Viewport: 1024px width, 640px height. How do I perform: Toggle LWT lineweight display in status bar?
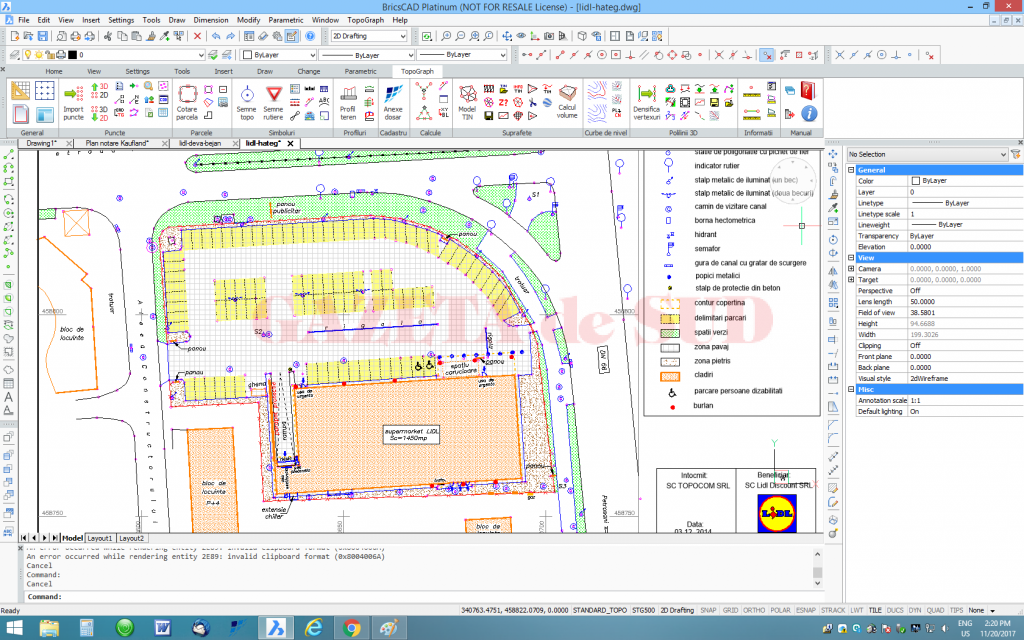[857, 610]
